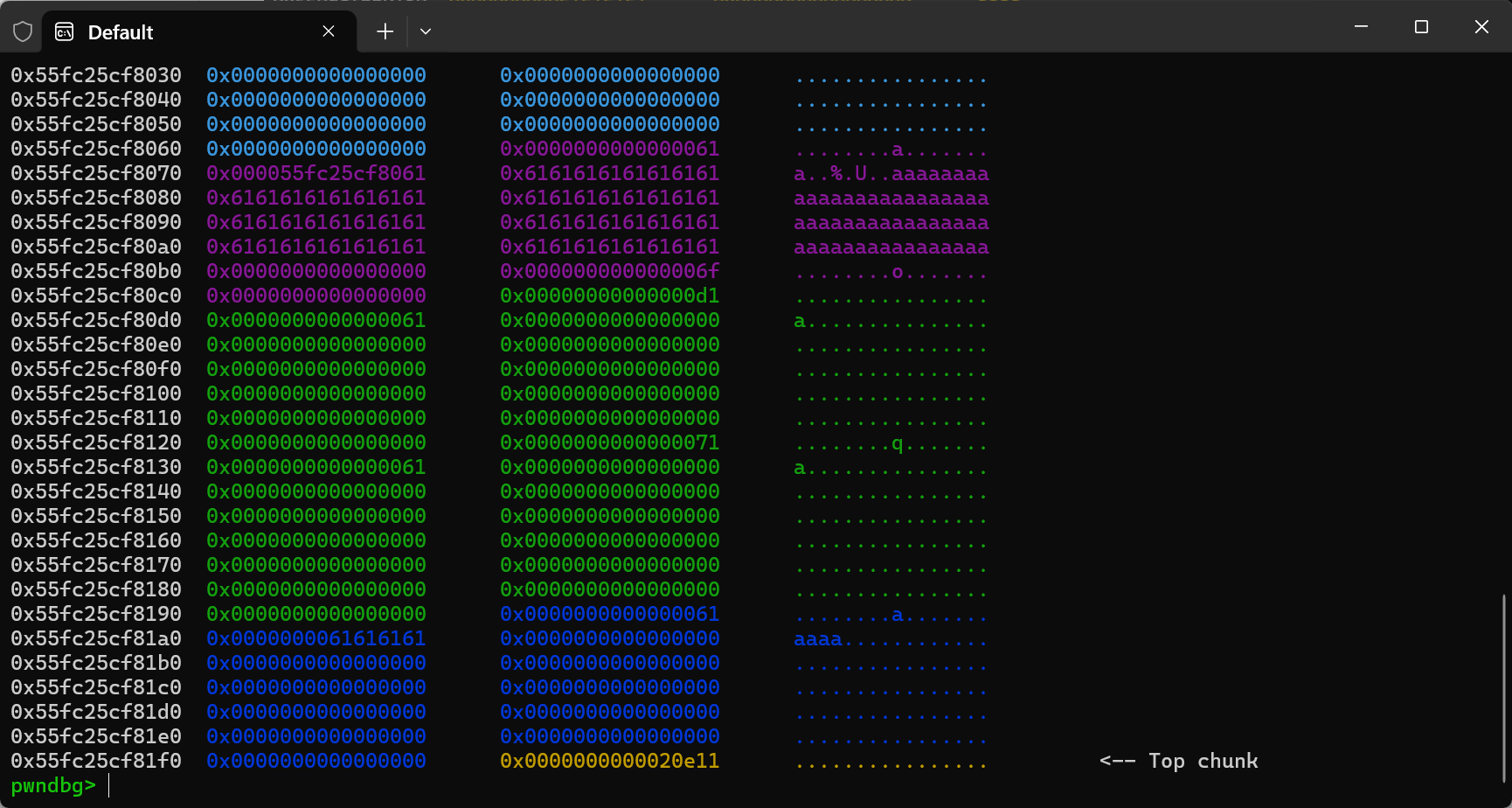Select address 0x55fc25cf8140
Viewport: 1512px width, 808px height.
[x=96, y=491]
